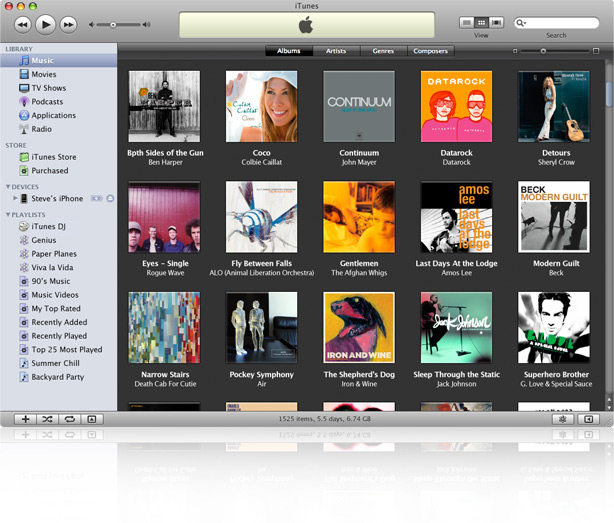Open the iTunes Store
Viewport: 614px width, 523px height.
(x=58, y=157)
